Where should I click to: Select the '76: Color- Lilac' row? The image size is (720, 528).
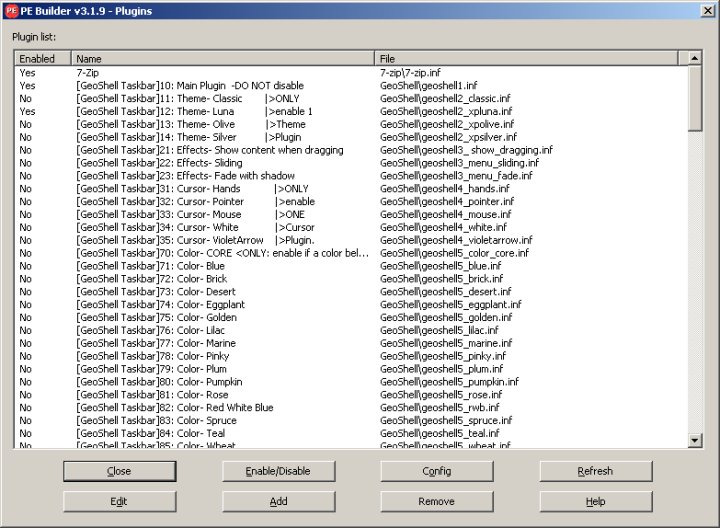point(351,330)
